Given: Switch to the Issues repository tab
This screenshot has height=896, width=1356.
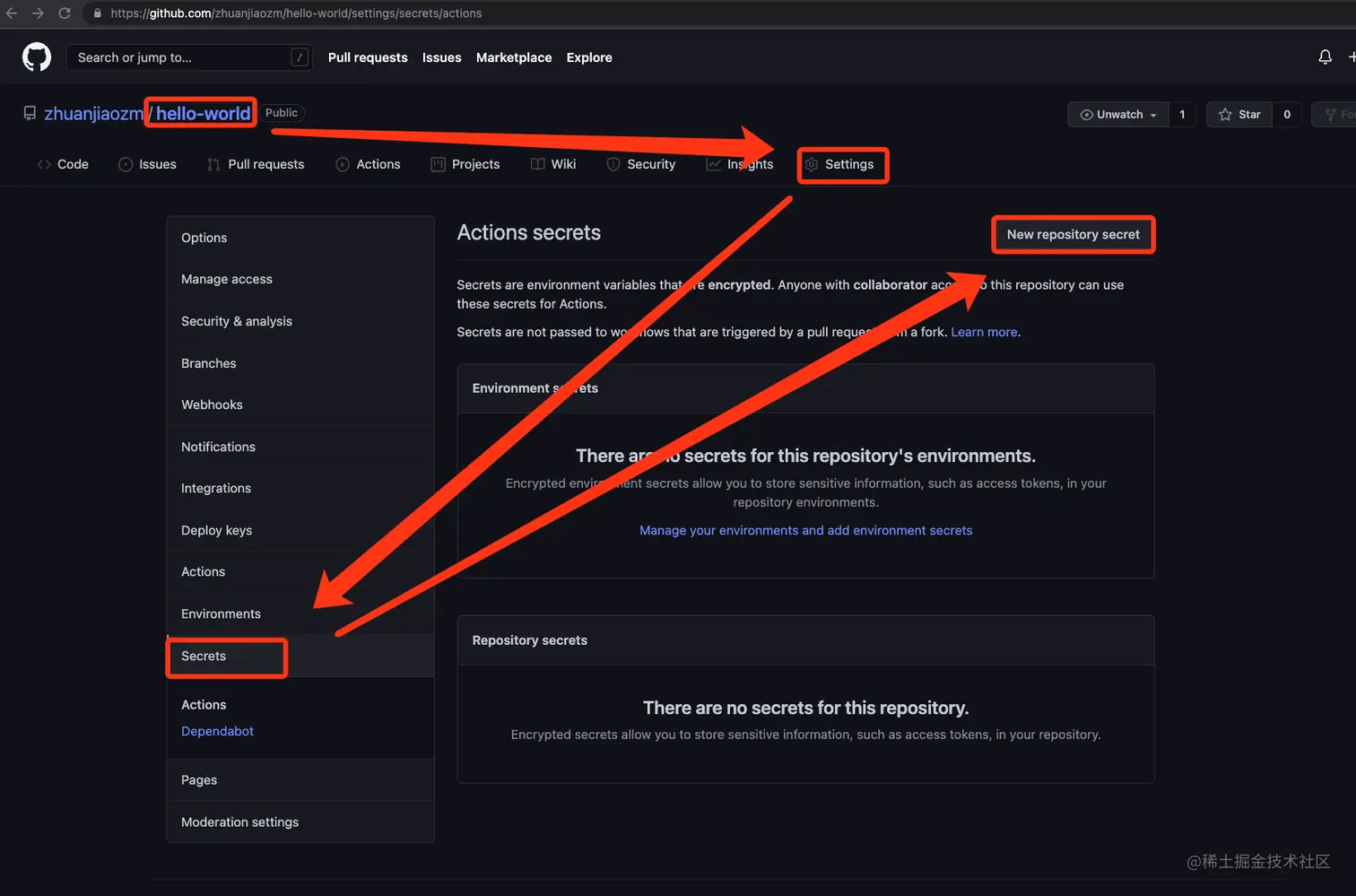Looking at the screenshot, I should click(148, 164).
